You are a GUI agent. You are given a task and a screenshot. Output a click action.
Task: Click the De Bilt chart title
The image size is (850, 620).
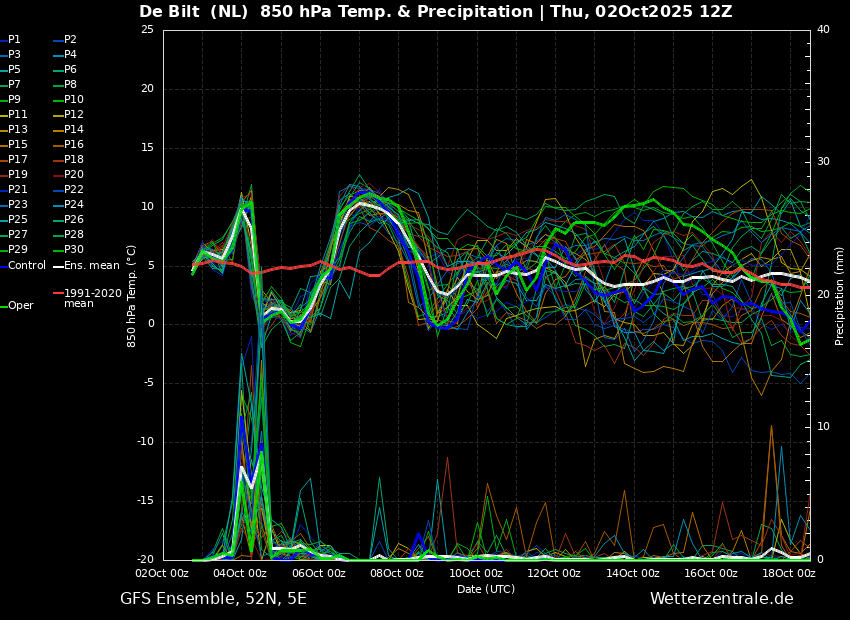435,12
